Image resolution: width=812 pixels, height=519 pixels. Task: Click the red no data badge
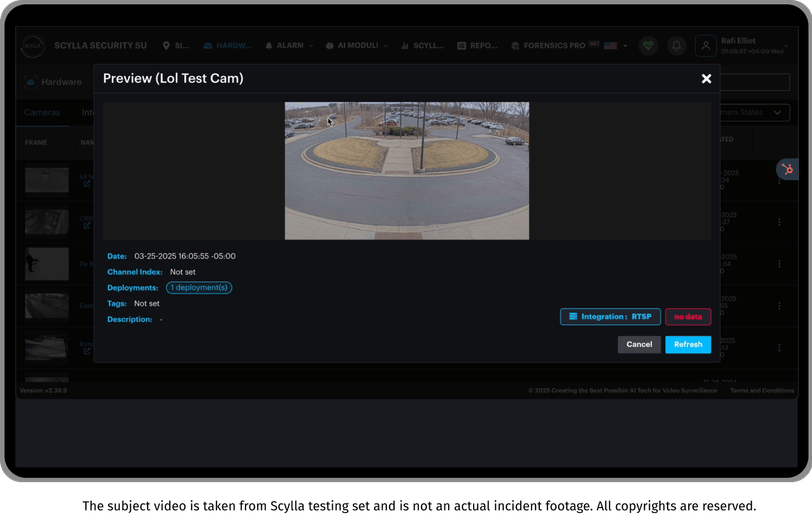click(x=688, y=316)
